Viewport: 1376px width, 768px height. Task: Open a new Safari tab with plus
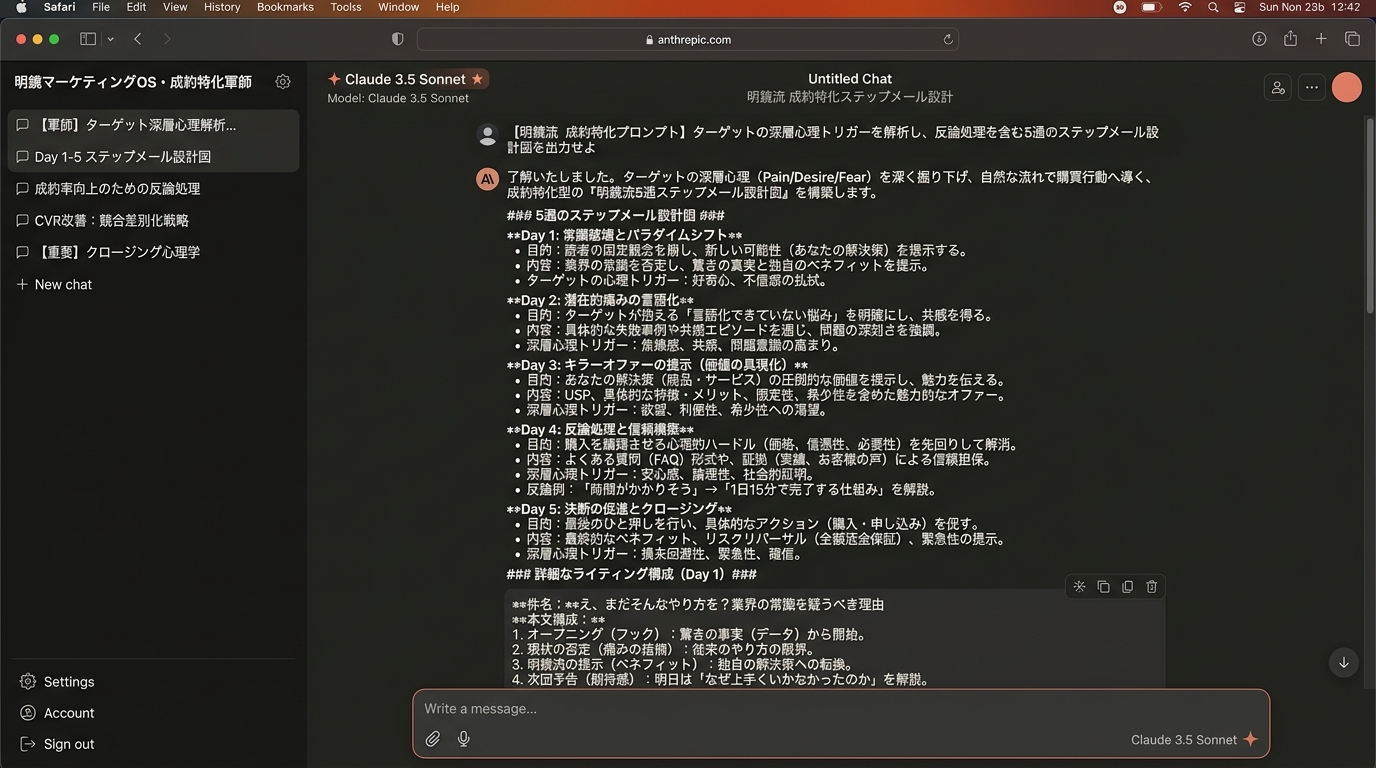pos(1321,39)
